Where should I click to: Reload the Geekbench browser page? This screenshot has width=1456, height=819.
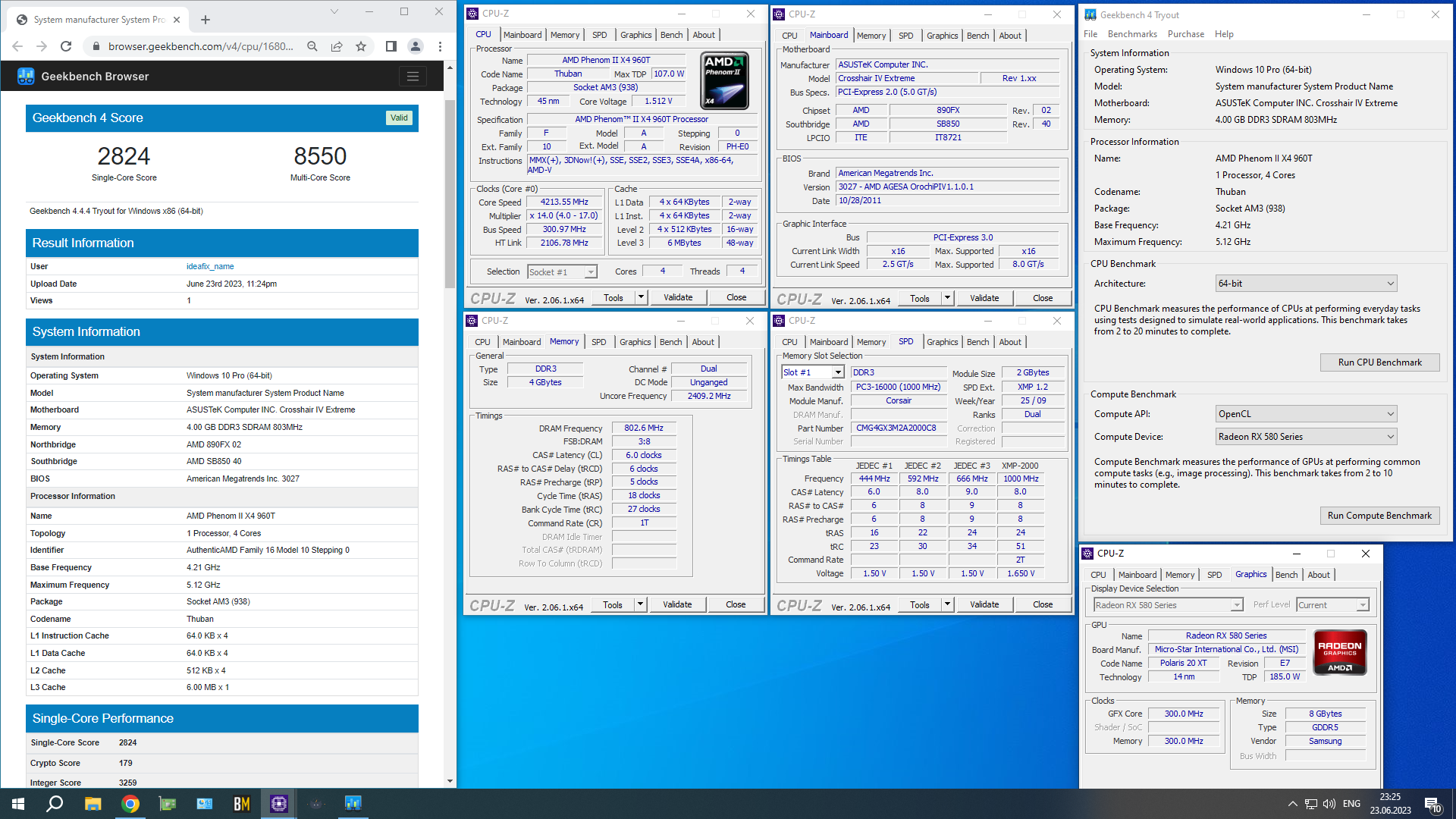pyautogui.click(x=66, y=46)
